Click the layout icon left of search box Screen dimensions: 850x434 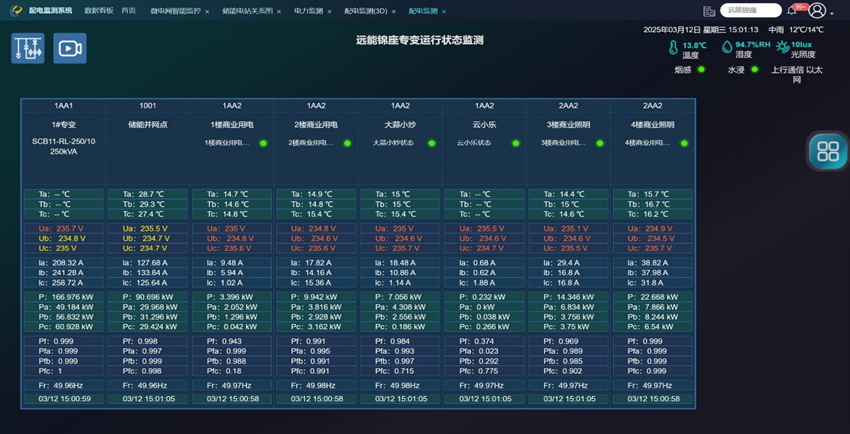(x=709, y=11)
